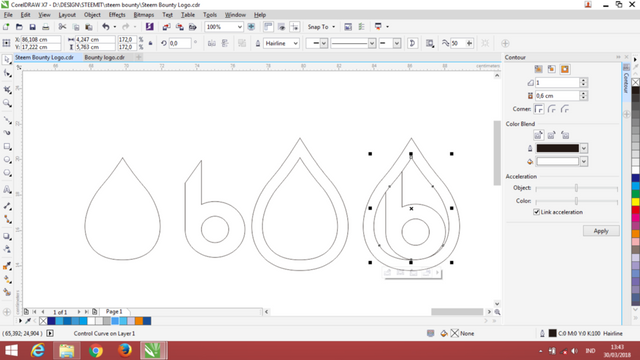Select the Polygon tool
The height and width of the screenshot is (360, 640).
pyautogui.click(x=7, y=173)
